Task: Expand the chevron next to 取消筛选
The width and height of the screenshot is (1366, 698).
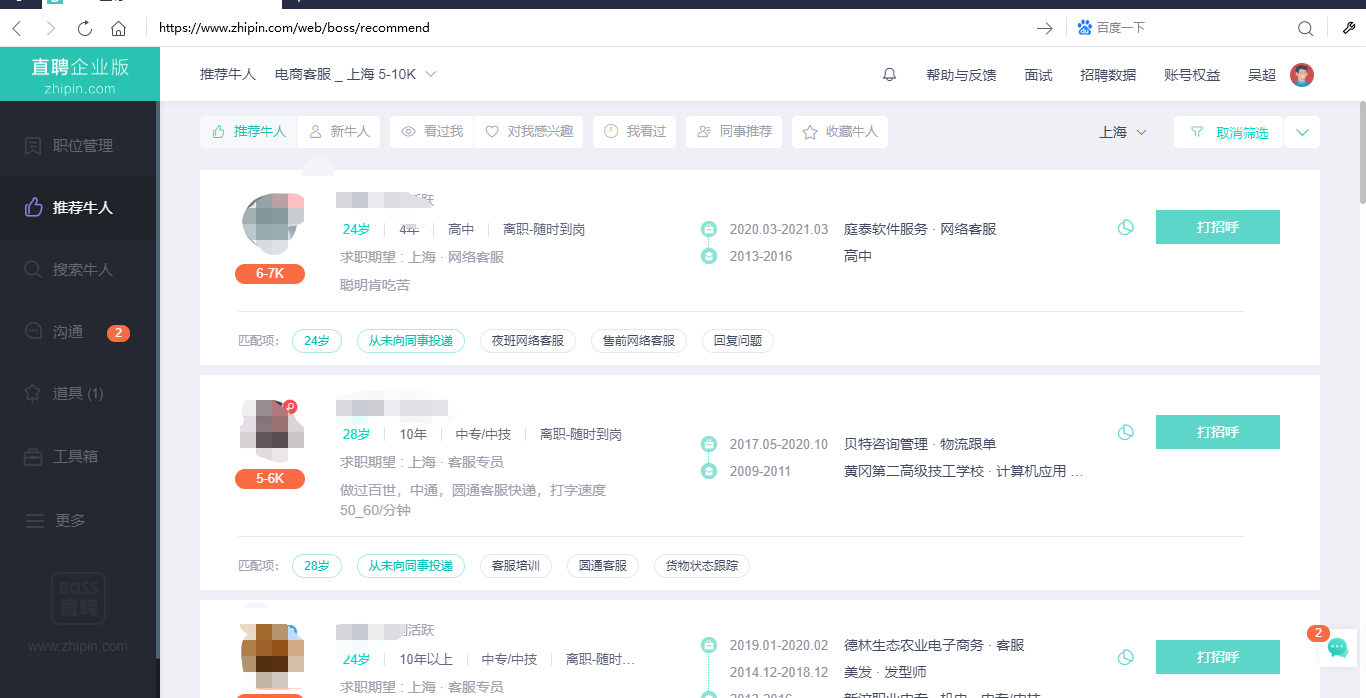Action: click(x=1301, y=132)
